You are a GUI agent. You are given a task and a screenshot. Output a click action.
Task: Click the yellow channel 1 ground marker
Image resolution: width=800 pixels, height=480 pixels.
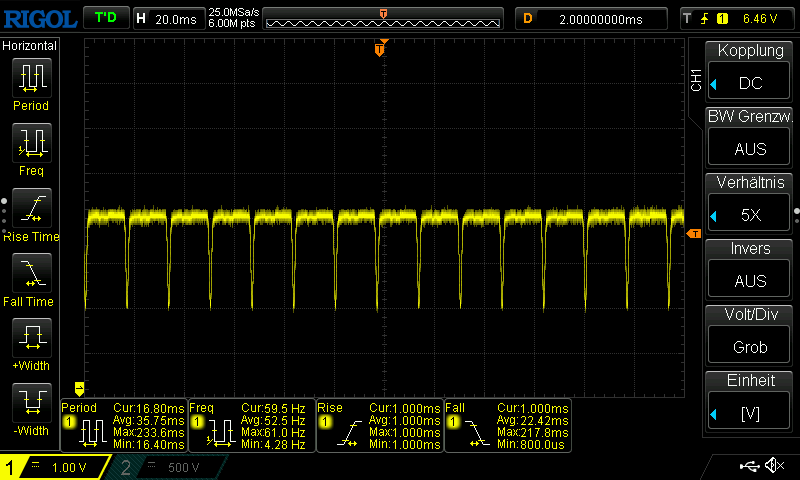pyautogui.click(x=79, y=389)
